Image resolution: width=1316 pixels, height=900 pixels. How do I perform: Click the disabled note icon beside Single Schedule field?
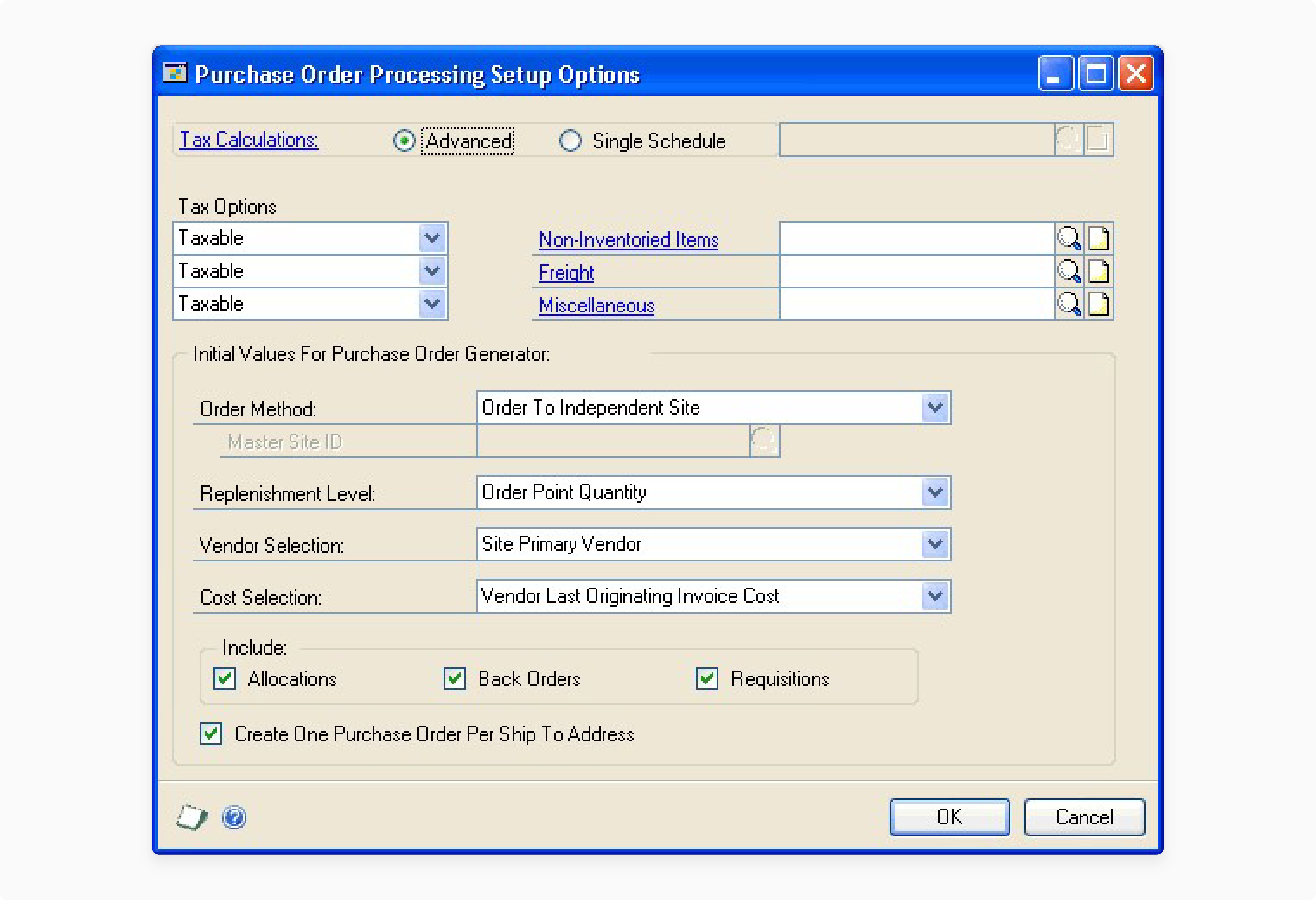[x=1099, y=139]
